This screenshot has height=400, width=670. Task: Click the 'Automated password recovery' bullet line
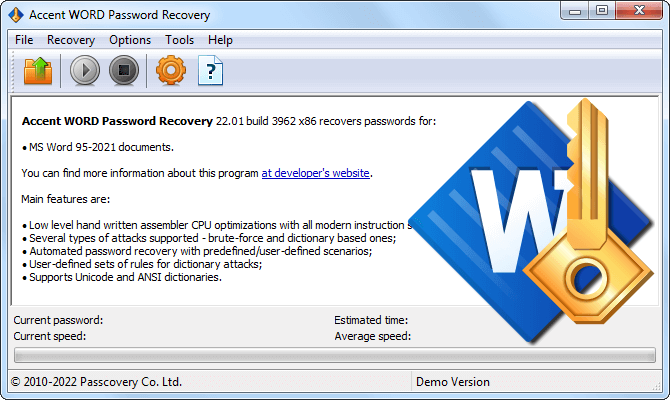click(x=197, y=251)
